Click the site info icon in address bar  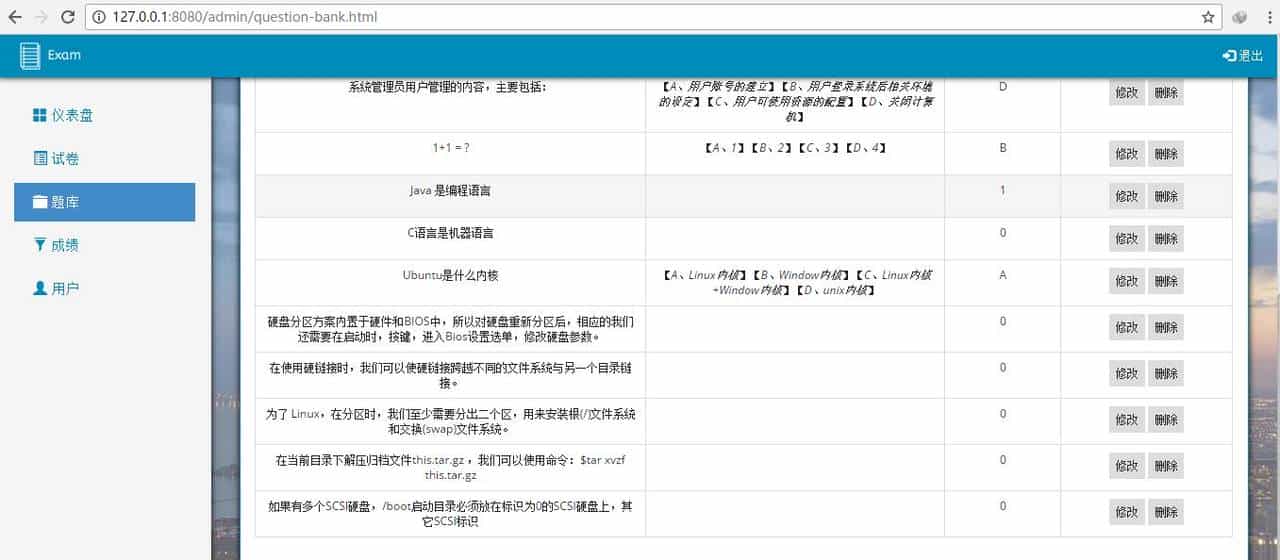click(x=100, y=17)
